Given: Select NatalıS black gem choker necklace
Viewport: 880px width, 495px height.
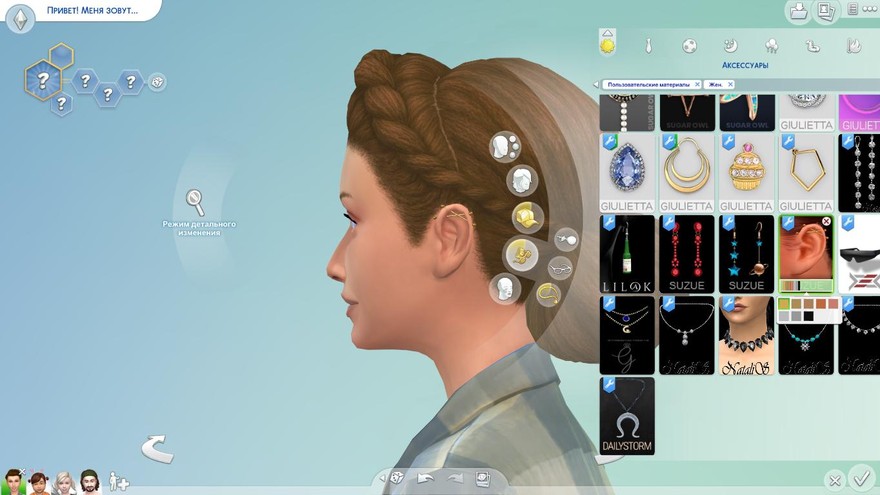Looking at the screenshot, I should [x=746, y=336].
